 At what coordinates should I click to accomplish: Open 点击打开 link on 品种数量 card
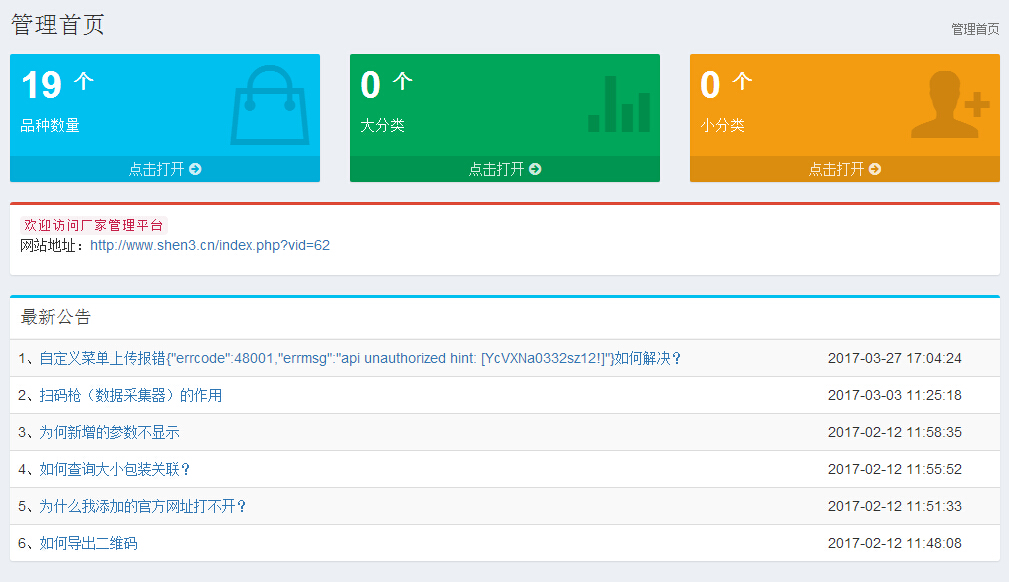(165, 169)
